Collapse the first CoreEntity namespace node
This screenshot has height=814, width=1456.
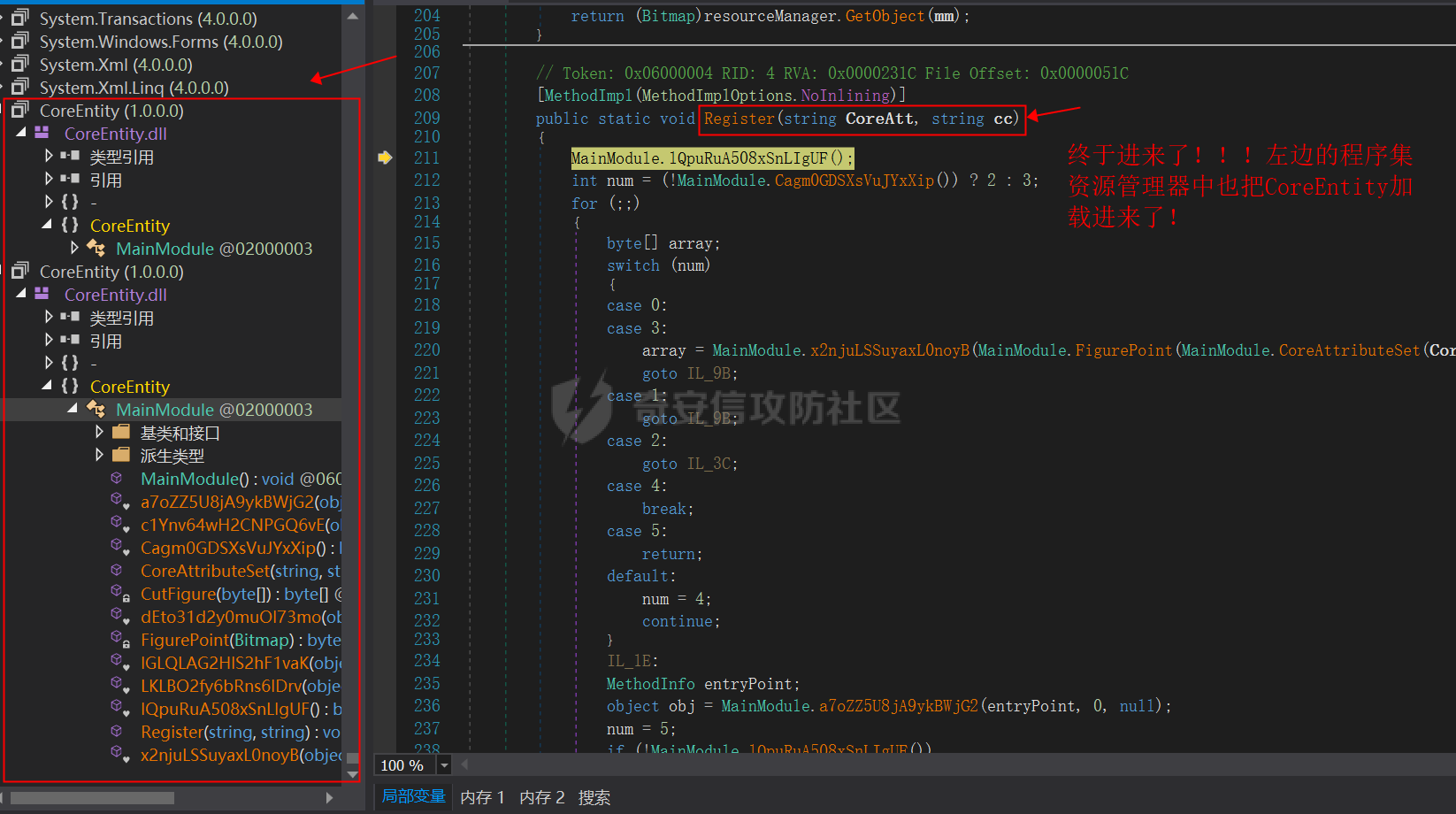pos(47,224)
